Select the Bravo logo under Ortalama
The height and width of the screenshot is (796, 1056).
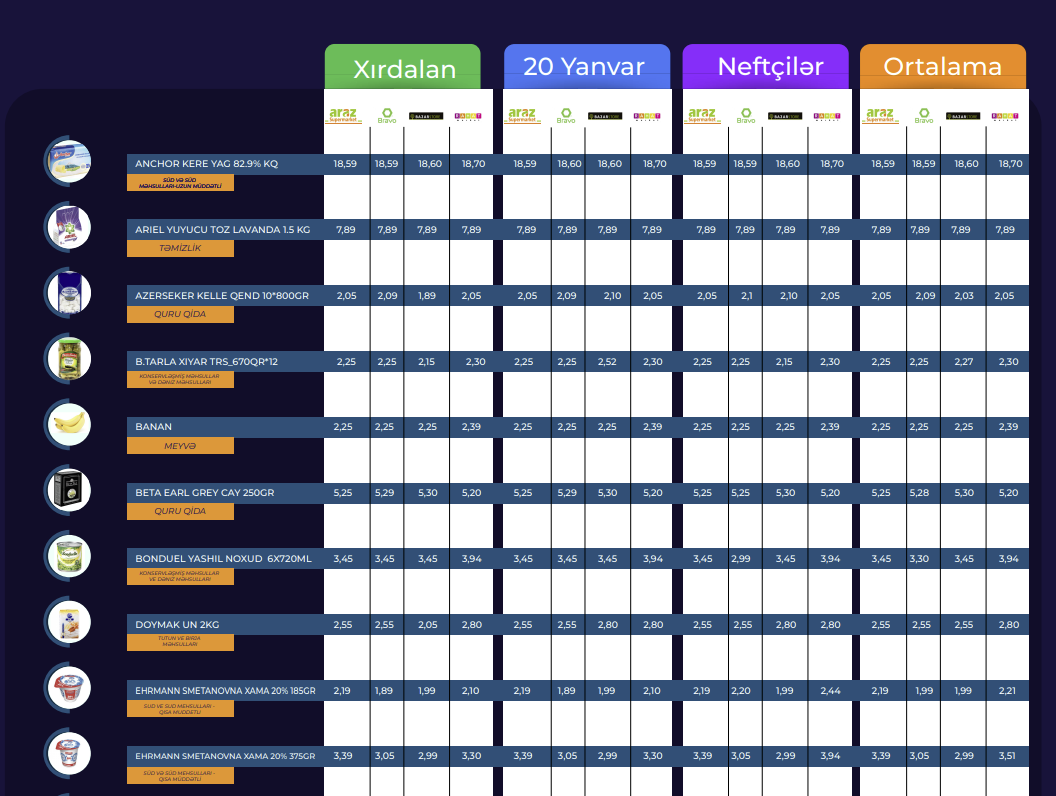point(924,116)
